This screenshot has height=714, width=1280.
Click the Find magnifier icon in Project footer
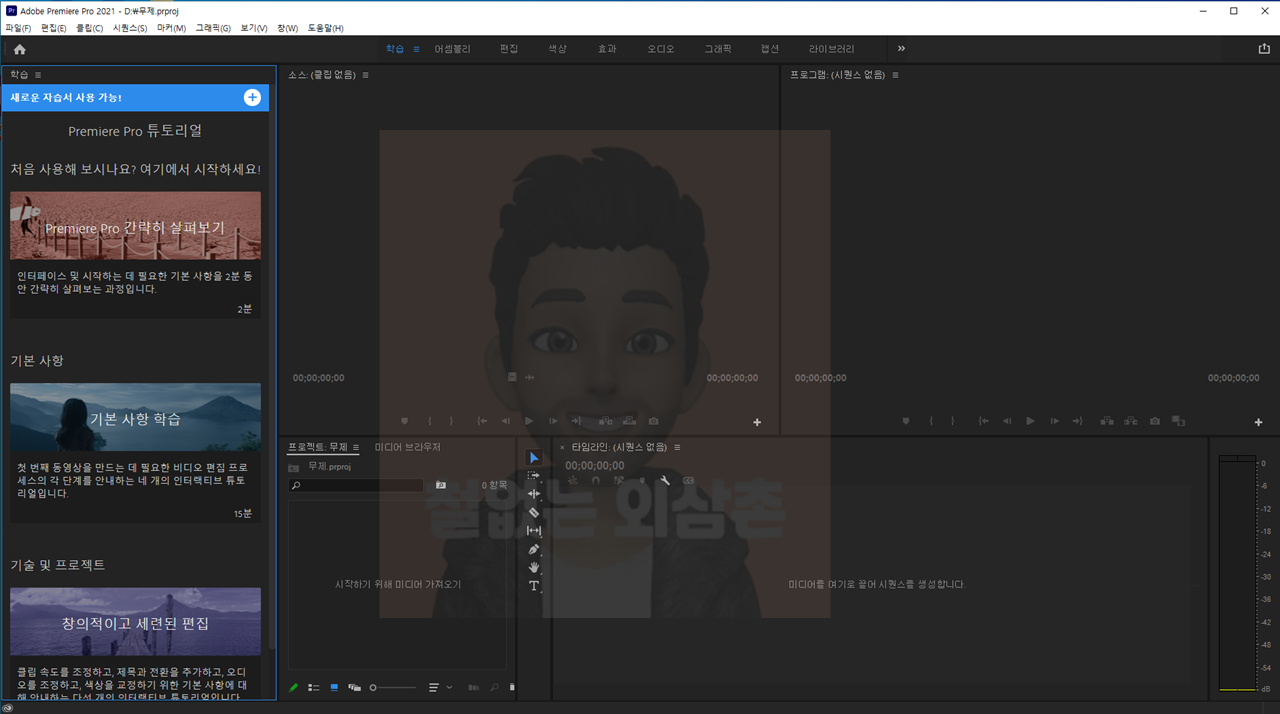coord(494,687)
